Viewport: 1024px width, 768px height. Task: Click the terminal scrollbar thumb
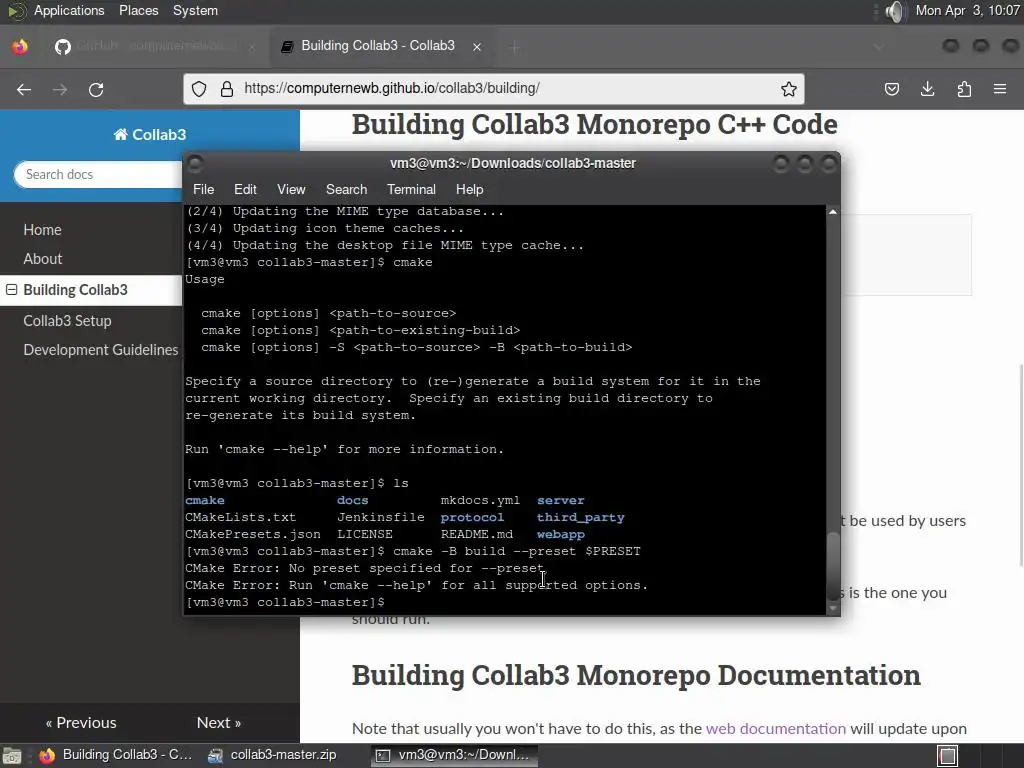[x=833, y=566]
